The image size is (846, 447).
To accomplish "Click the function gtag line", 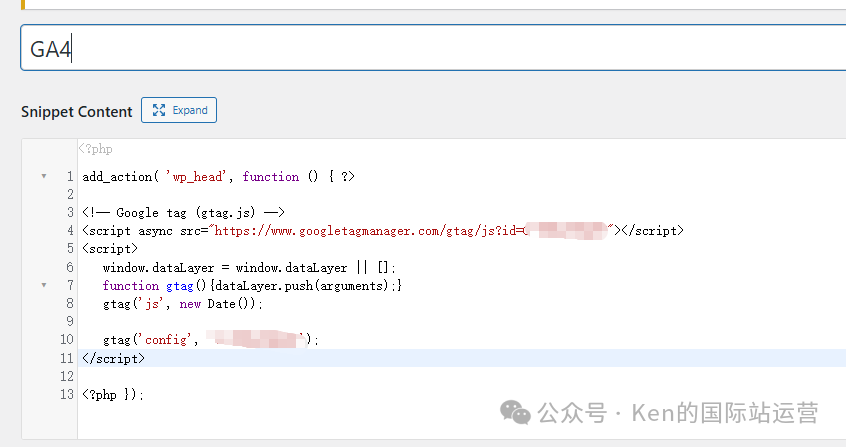I will click(252, 286).
